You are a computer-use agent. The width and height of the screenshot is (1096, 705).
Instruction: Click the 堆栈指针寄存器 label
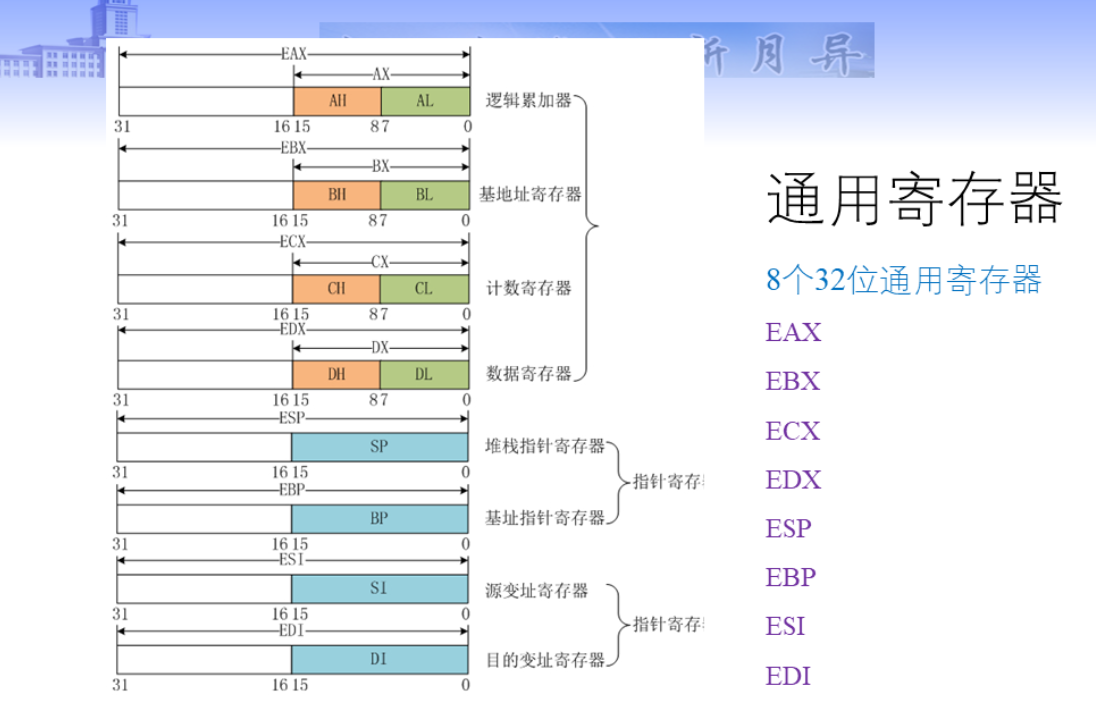click(x=545, y=447)
